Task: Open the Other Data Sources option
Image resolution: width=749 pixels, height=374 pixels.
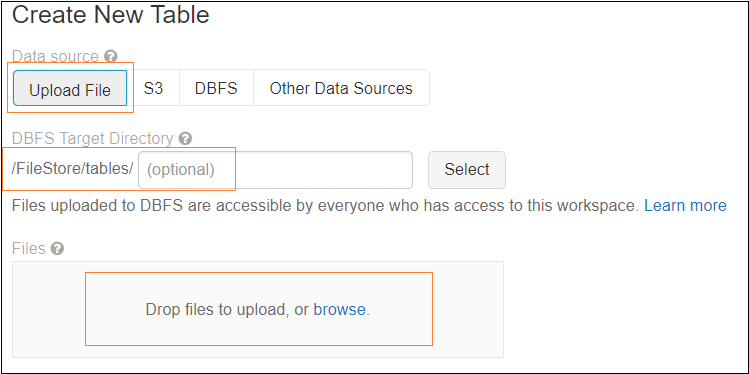Action: pyautogui.click(x=341, y=88)
